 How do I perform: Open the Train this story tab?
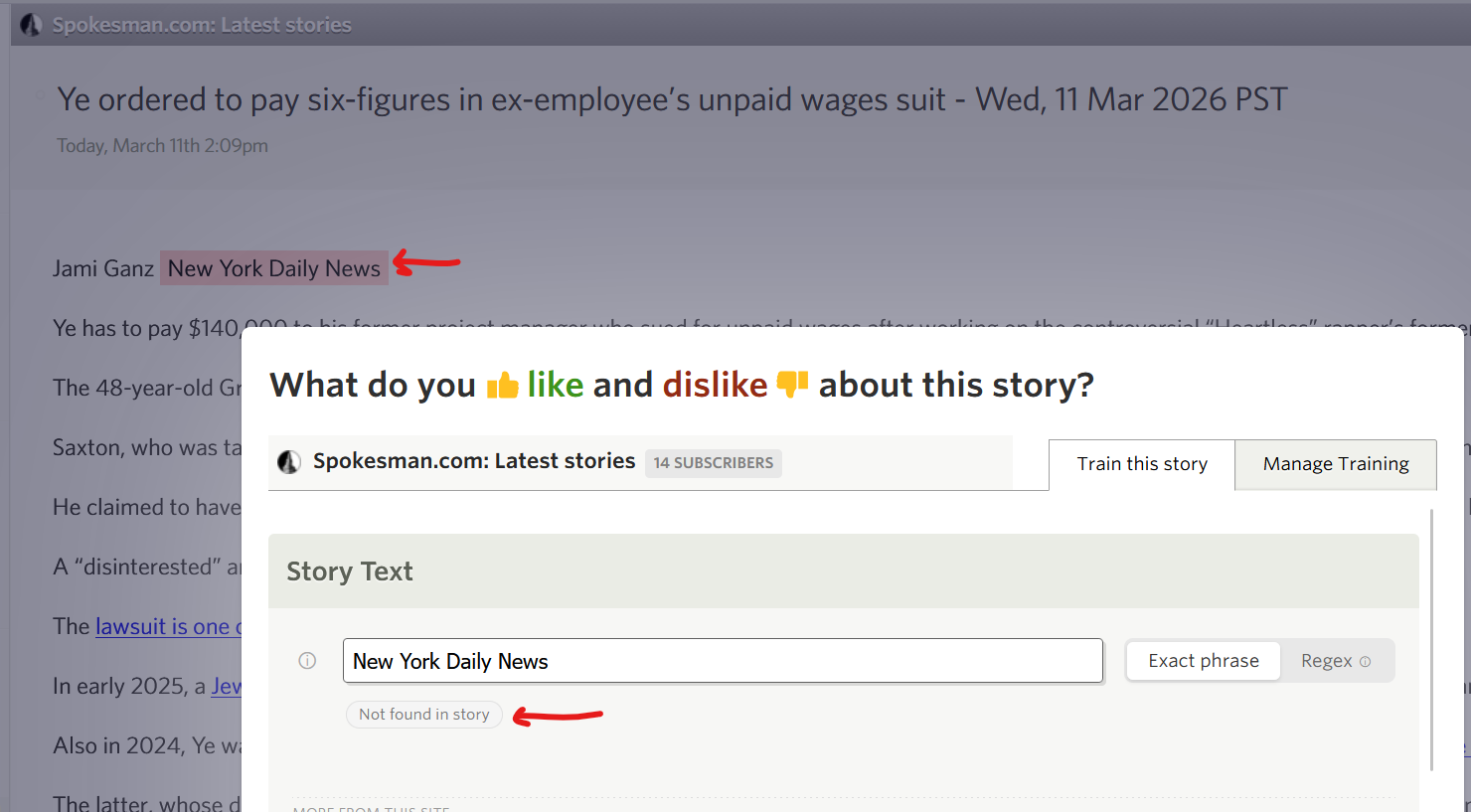(1141, 464)
